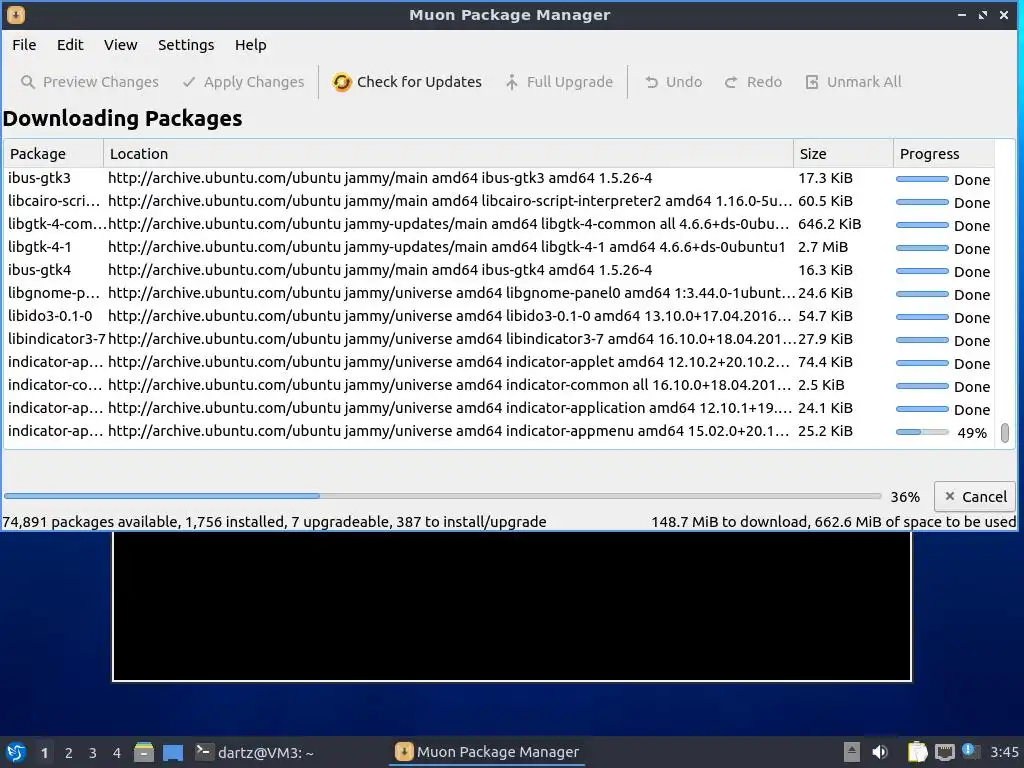Screen dimensions: 1024x768
Task: Open the Edit menu
Action: 70,45
